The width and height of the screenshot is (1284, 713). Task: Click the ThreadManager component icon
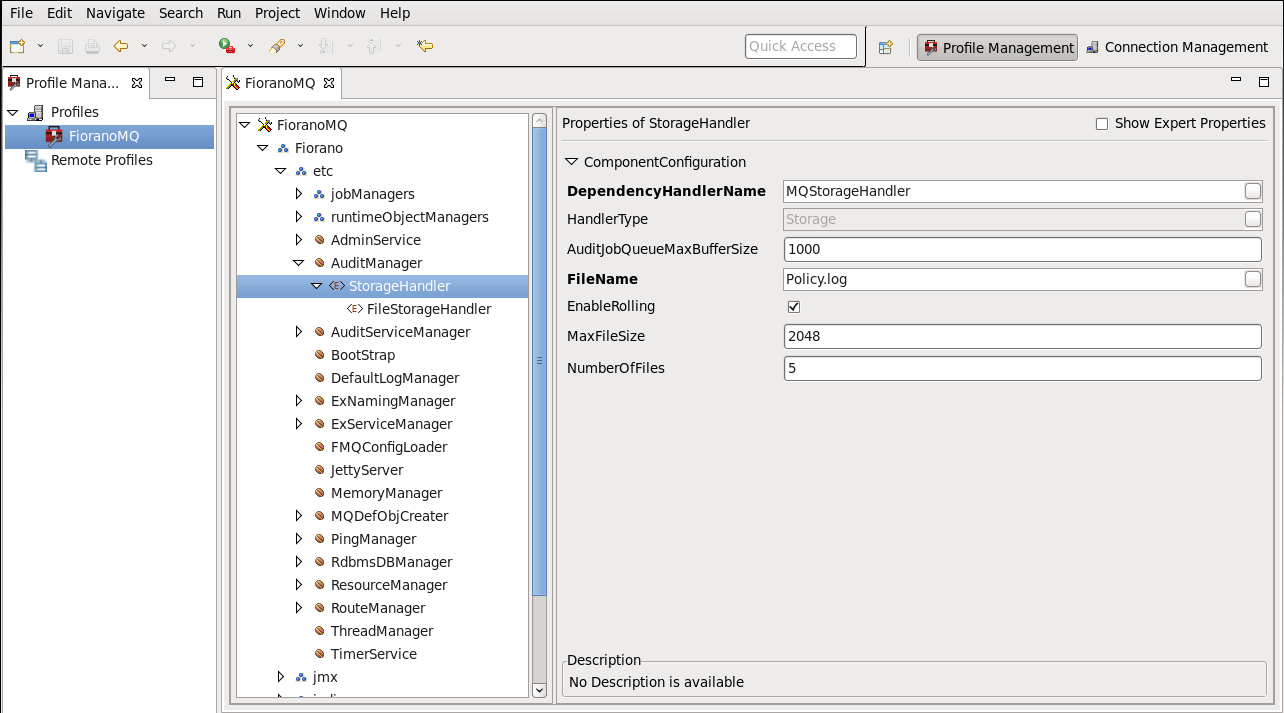click(x=319, y=631)
